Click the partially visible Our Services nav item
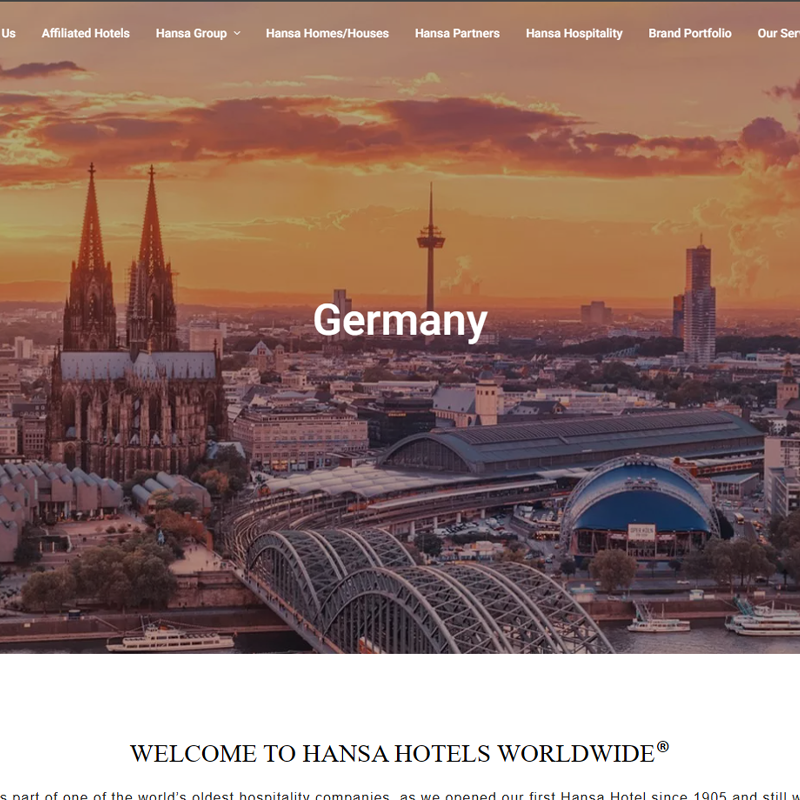This screenshot has height=800, width=800. pyautogui.click(x=778, y=33)
